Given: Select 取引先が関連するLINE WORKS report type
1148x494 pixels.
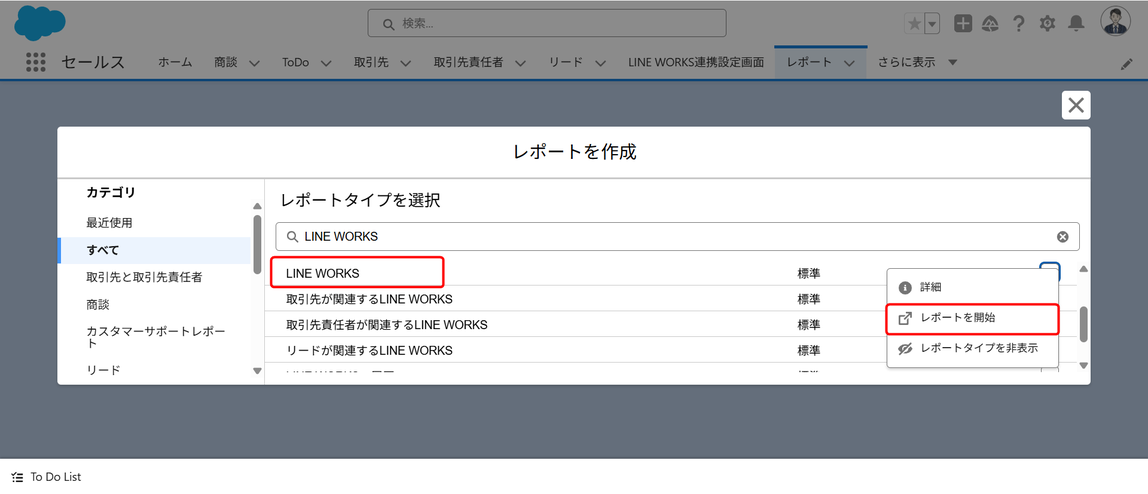Looking at the screenshot, I should click(369, 299).
